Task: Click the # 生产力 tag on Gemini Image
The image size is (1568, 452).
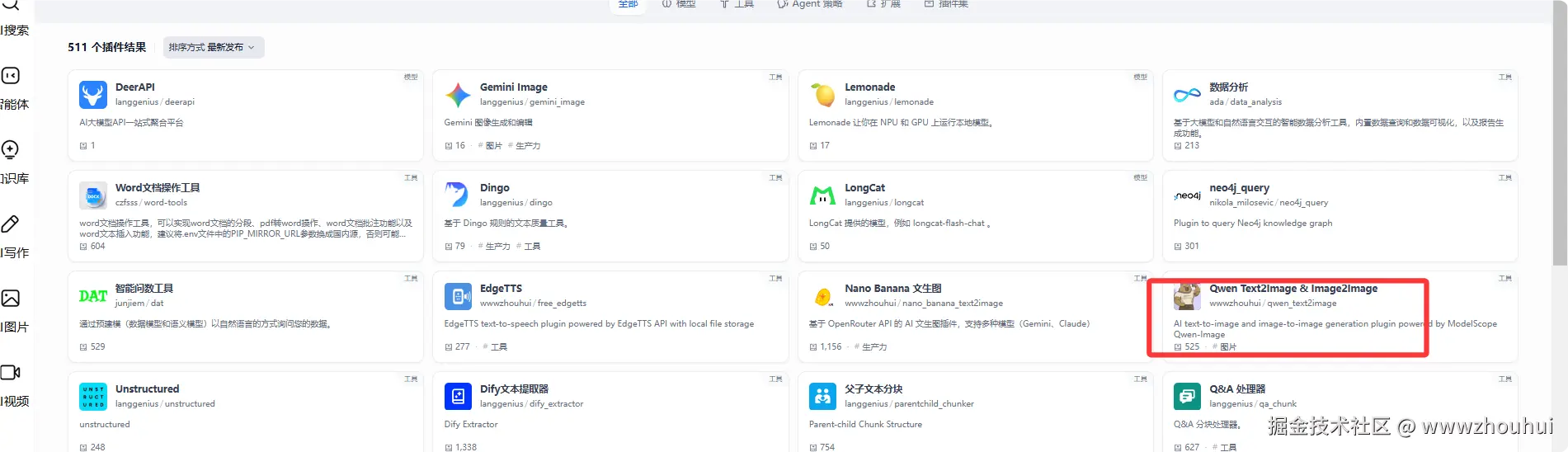Action: (x=525, y=145)
